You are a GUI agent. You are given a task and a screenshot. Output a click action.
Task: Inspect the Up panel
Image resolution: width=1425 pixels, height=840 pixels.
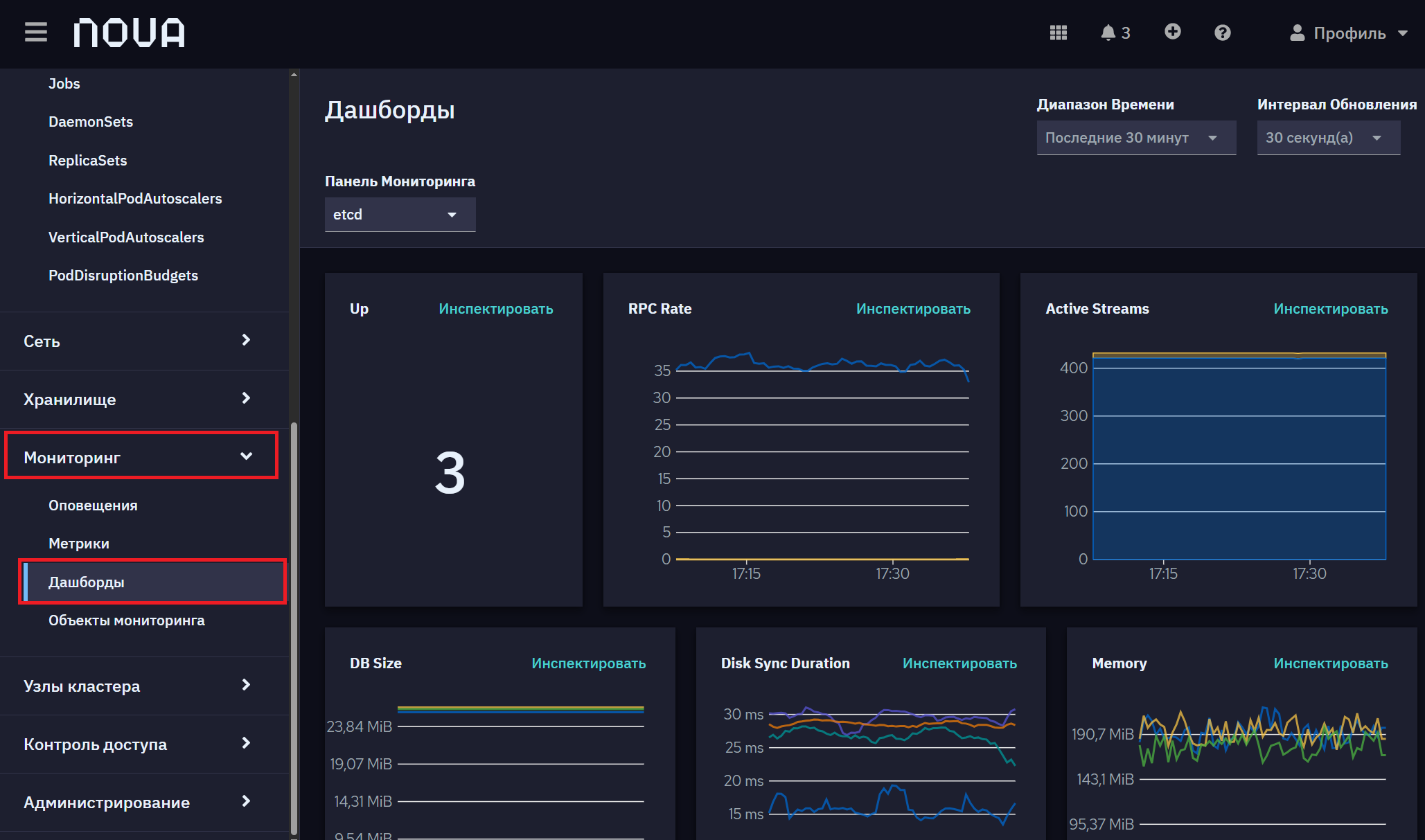click(496, 309)
